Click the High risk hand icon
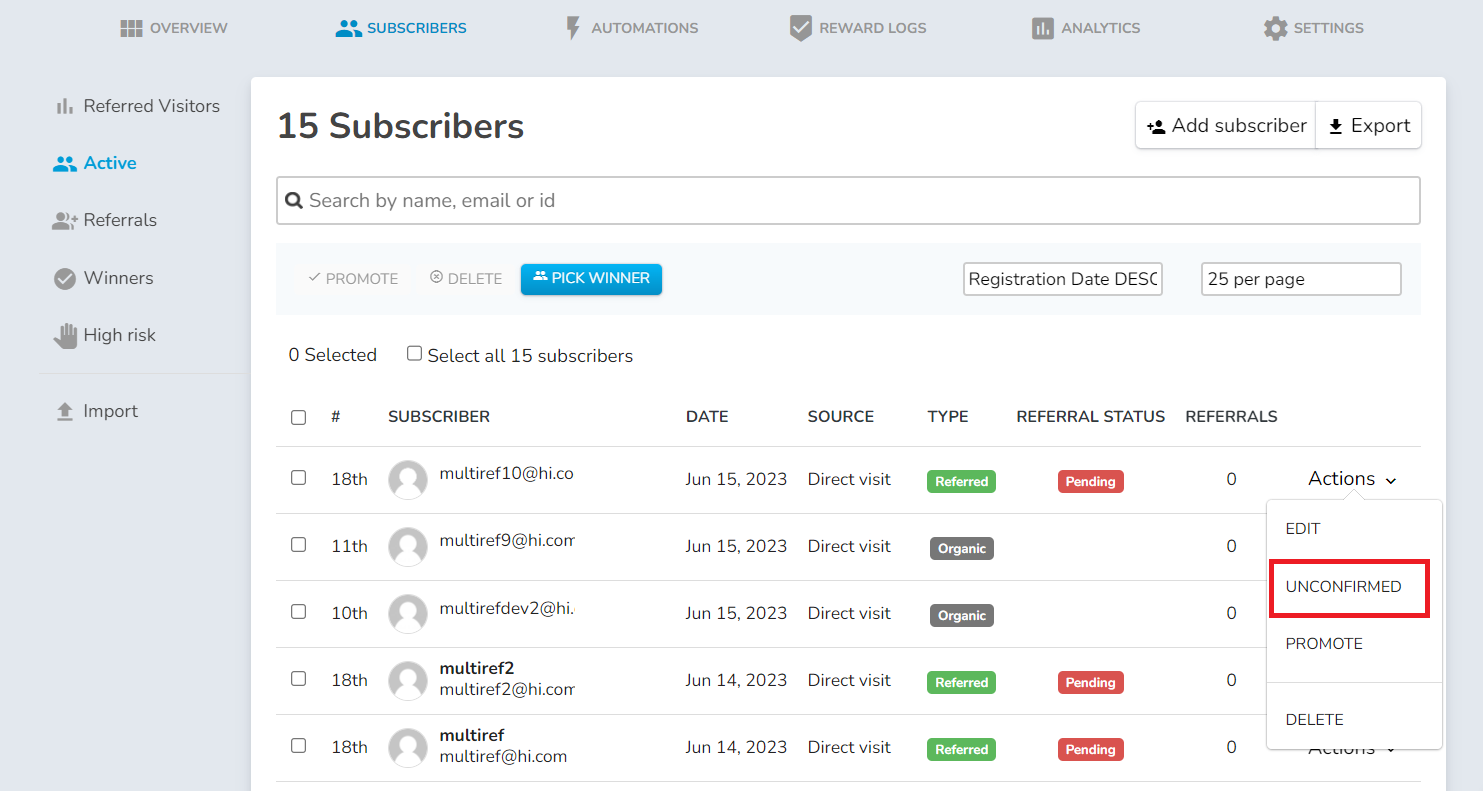The image size is (1483, 791). pos(65,336)
